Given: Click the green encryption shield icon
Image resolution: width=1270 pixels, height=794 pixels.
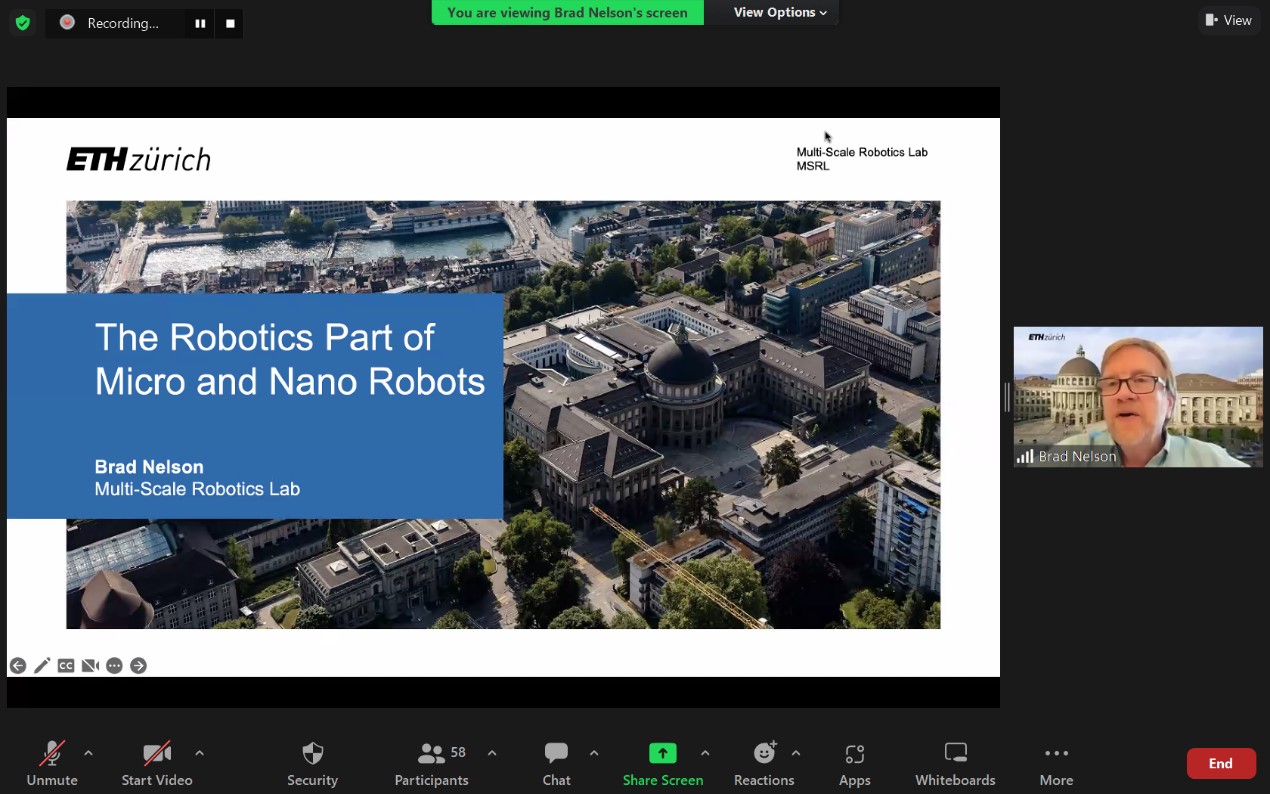Looking at the screenshot, I should (23, 22).
